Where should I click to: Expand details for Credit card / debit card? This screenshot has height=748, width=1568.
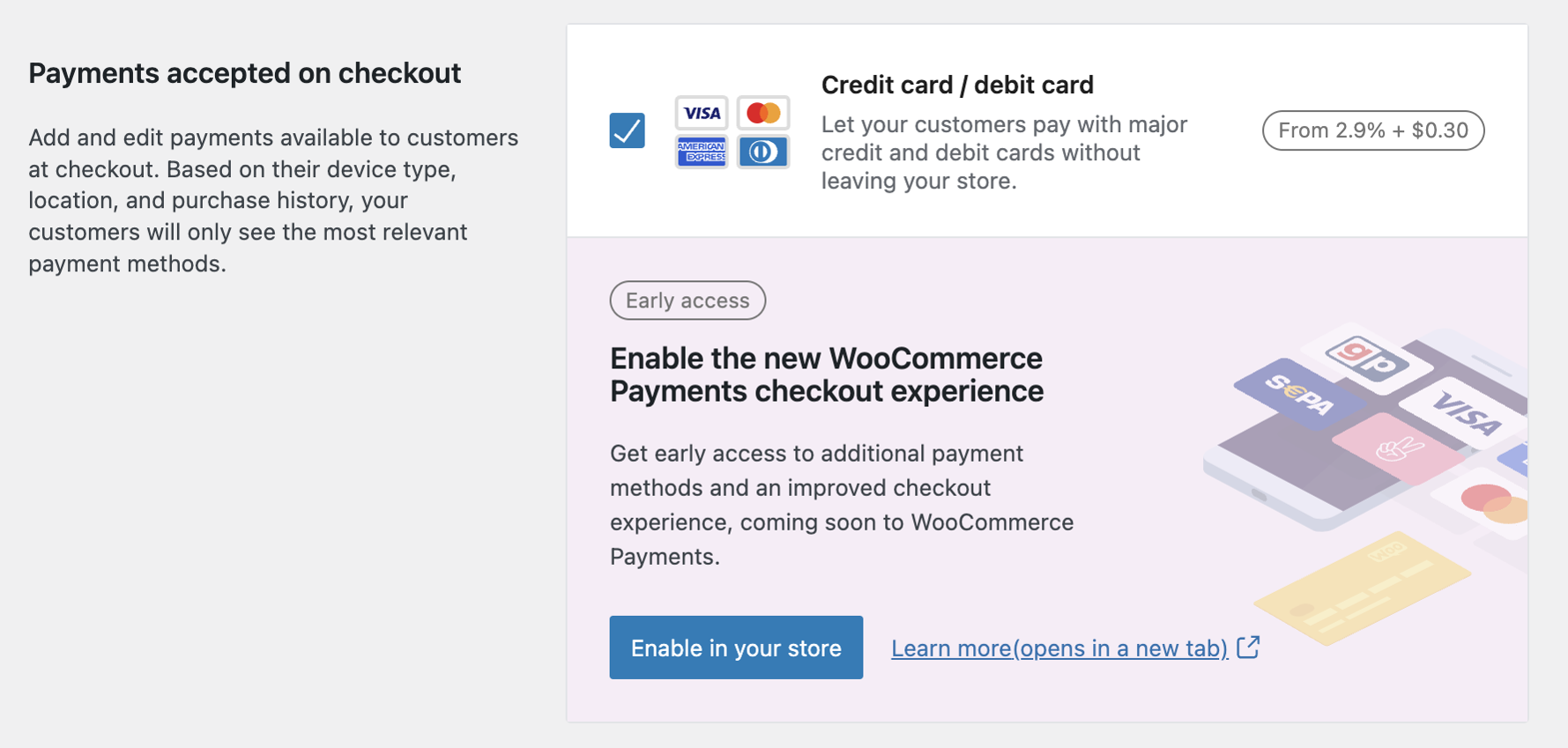click(957, 85)
